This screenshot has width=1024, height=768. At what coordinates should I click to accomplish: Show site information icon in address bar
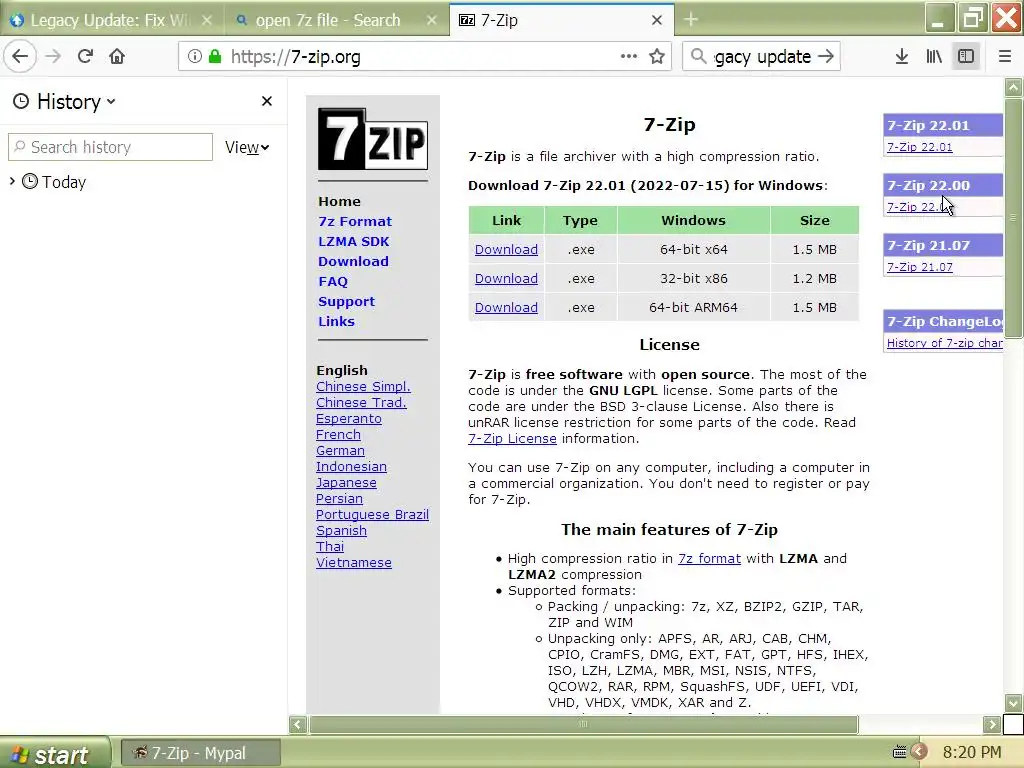point(195,56)
